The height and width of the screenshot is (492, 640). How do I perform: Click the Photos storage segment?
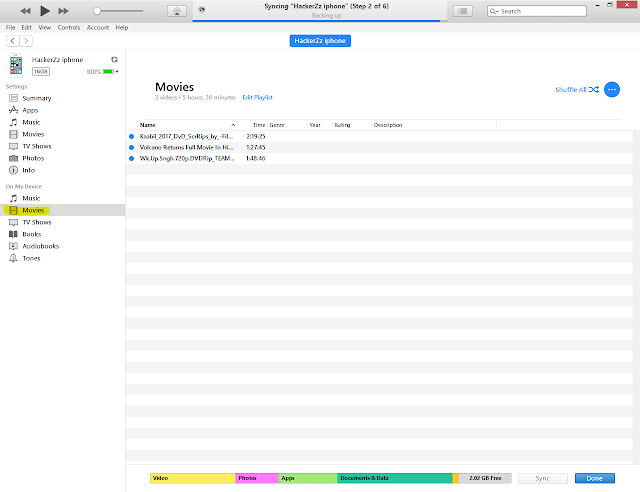(257, 478)
